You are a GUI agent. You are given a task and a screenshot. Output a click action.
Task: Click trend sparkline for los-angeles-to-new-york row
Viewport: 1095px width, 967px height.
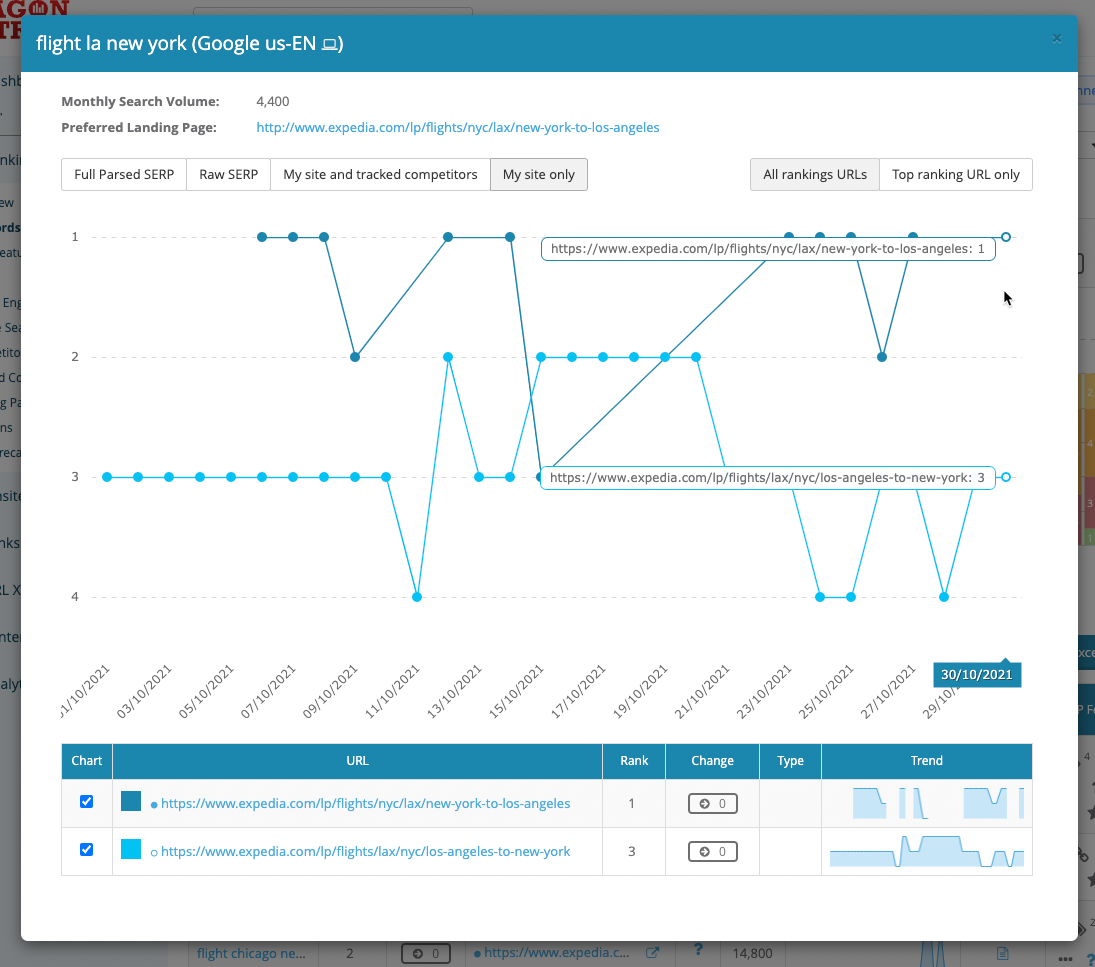click(927, 851)
